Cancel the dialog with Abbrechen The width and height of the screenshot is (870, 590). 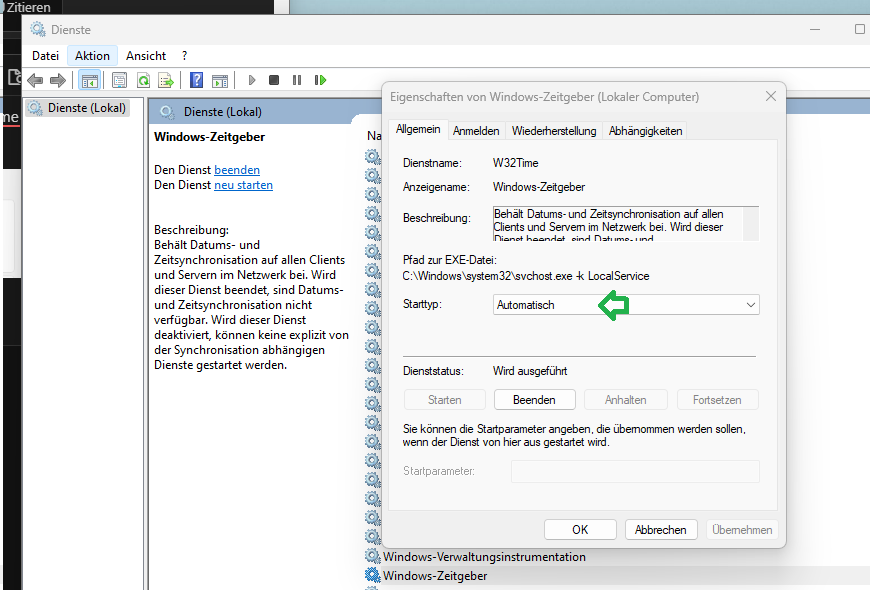(660, 530)
